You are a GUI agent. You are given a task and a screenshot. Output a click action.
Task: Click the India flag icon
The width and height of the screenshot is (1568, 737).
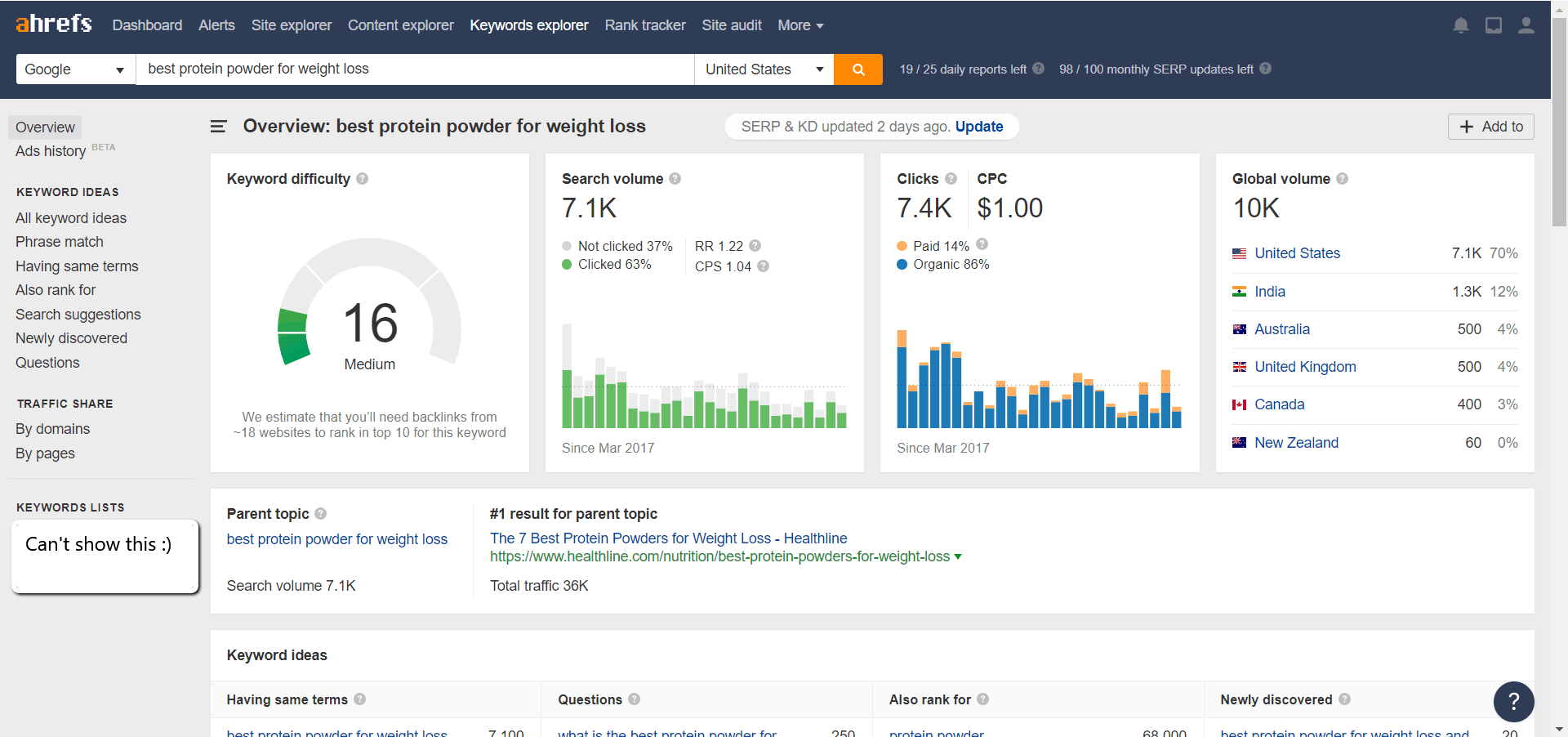point(1239,292)
